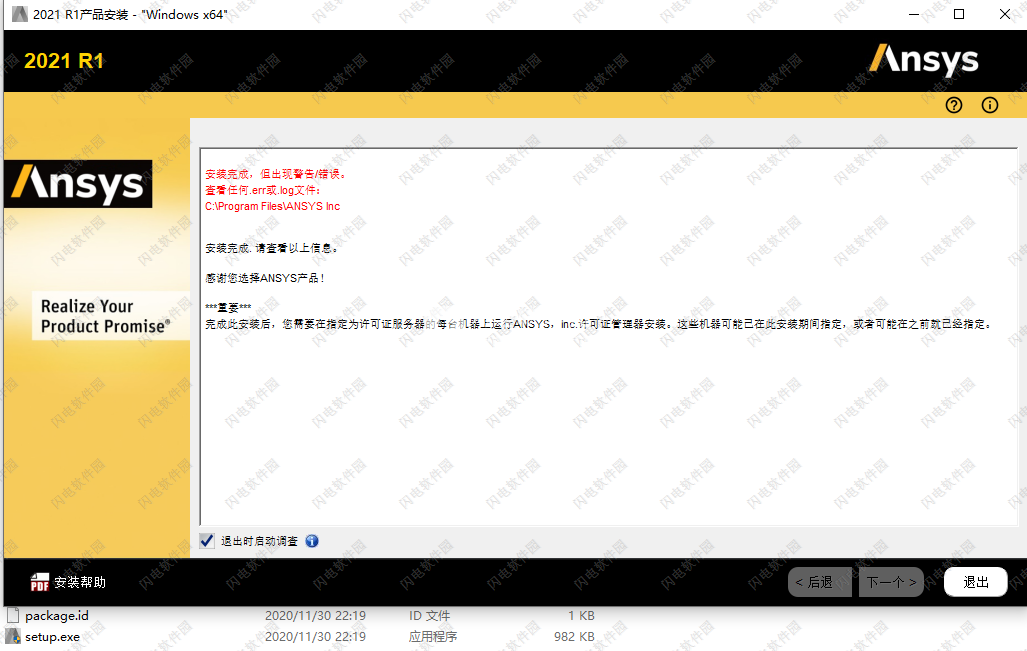1027x651 pixels.
Task: Click the 后退 back button
Action: pyautogui.click(x=820, y=582)
